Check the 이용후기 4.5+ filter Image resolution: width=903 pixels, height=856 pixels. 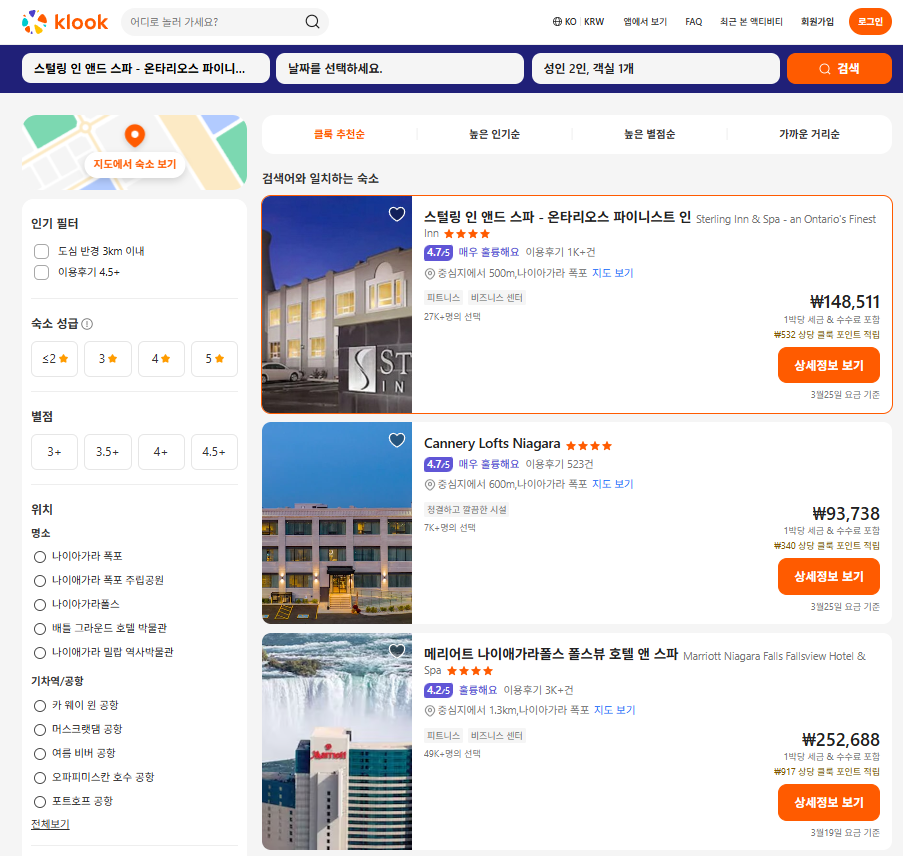click(41, 272)
